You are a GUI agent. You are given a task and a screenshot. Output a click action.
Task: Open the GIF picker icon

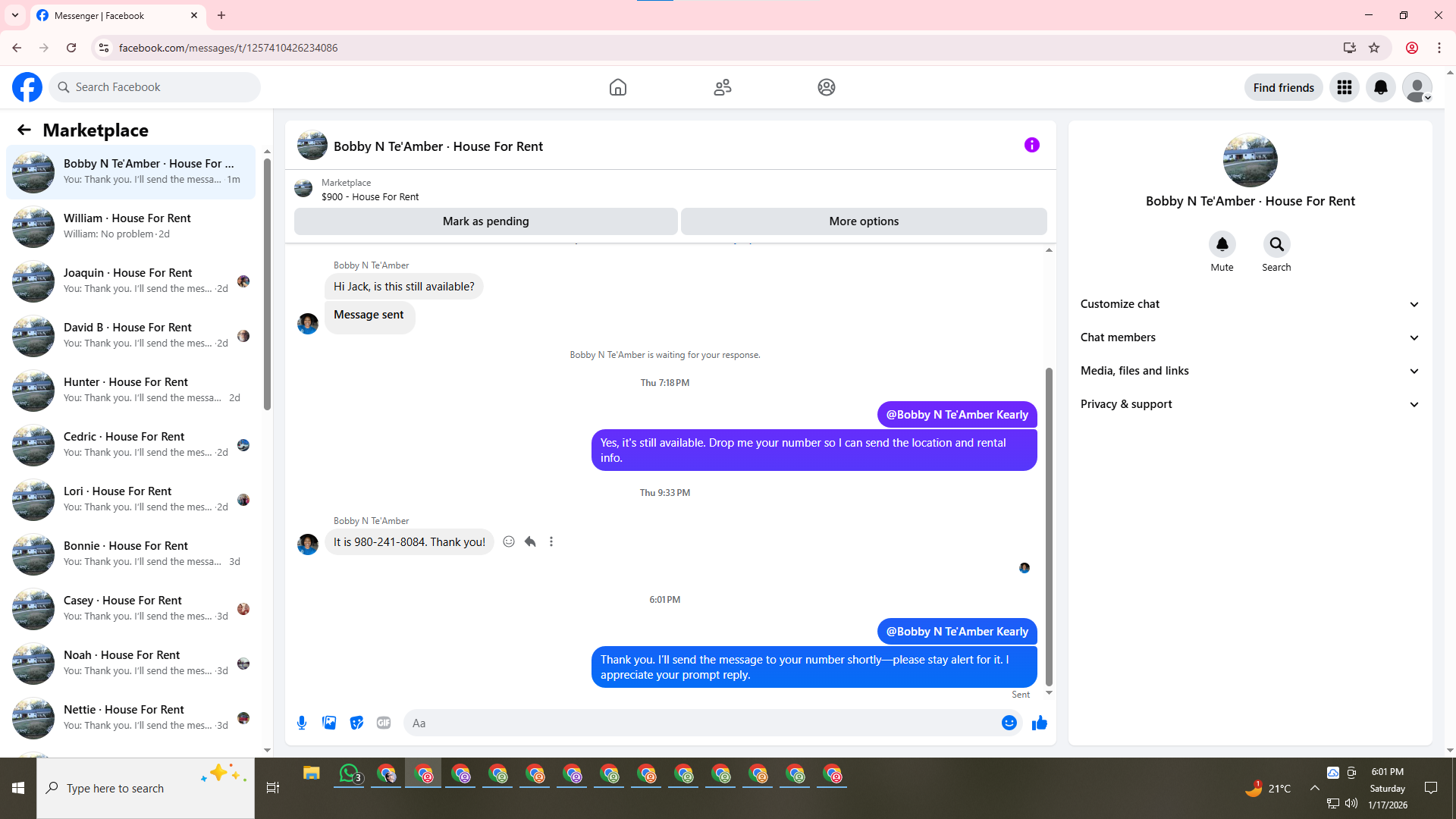pyautogui.click(x=384, y=723)
